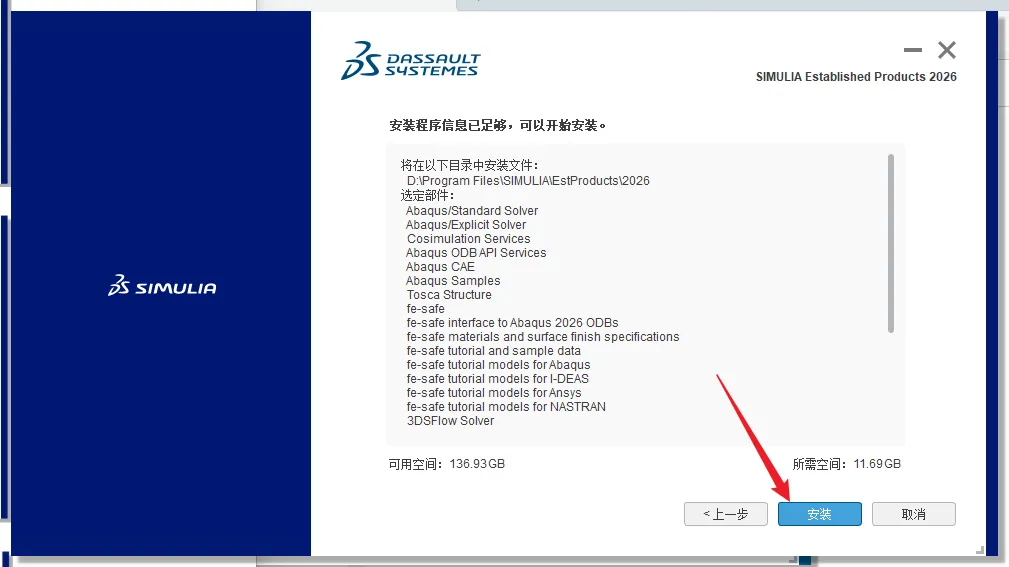Screen dimensions: 1009x567
Task: Click the Dassault Systèmes logo
Action: click(x=411, y=61)
